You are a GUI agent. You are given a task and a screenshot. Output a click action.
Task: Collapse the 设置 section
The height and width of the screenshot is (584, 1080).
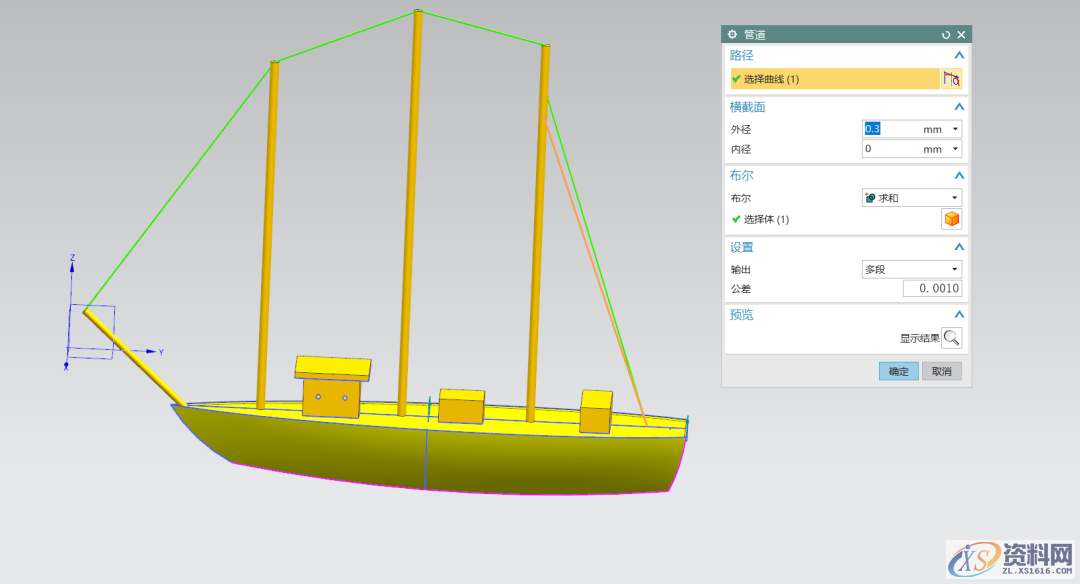(x=958, y=247)
